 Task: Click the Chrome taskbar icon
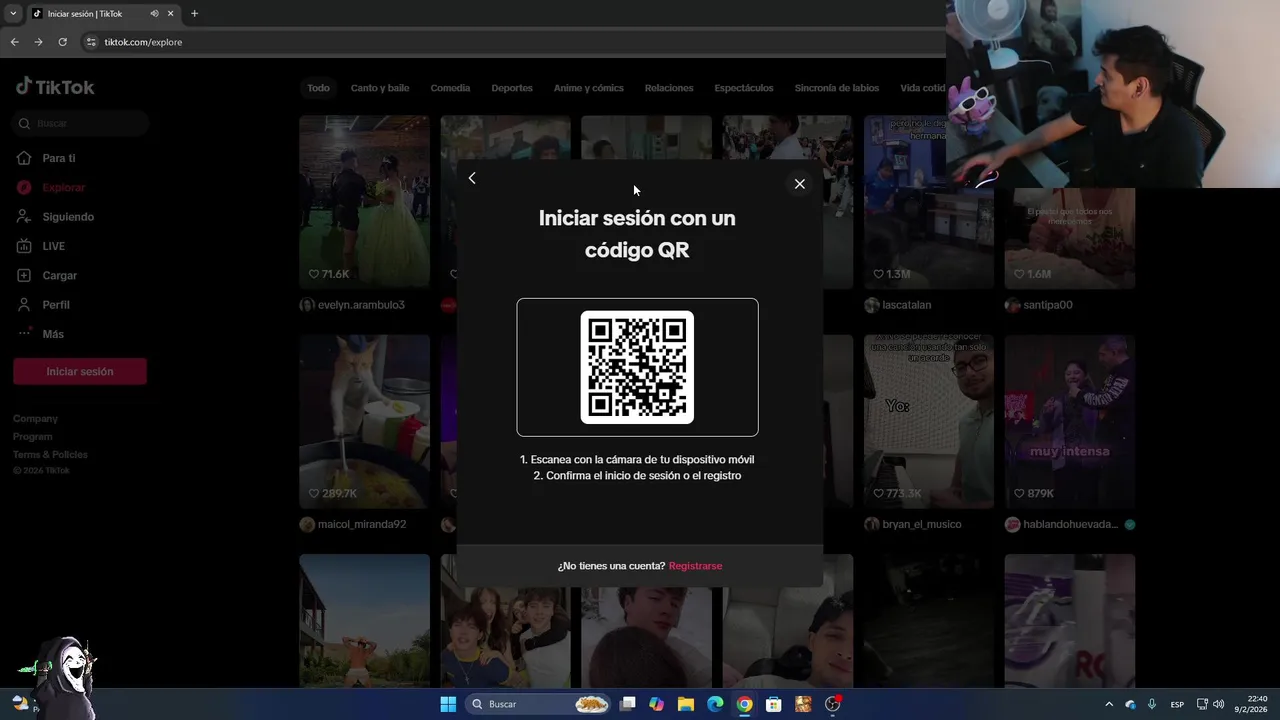(744, 704)
